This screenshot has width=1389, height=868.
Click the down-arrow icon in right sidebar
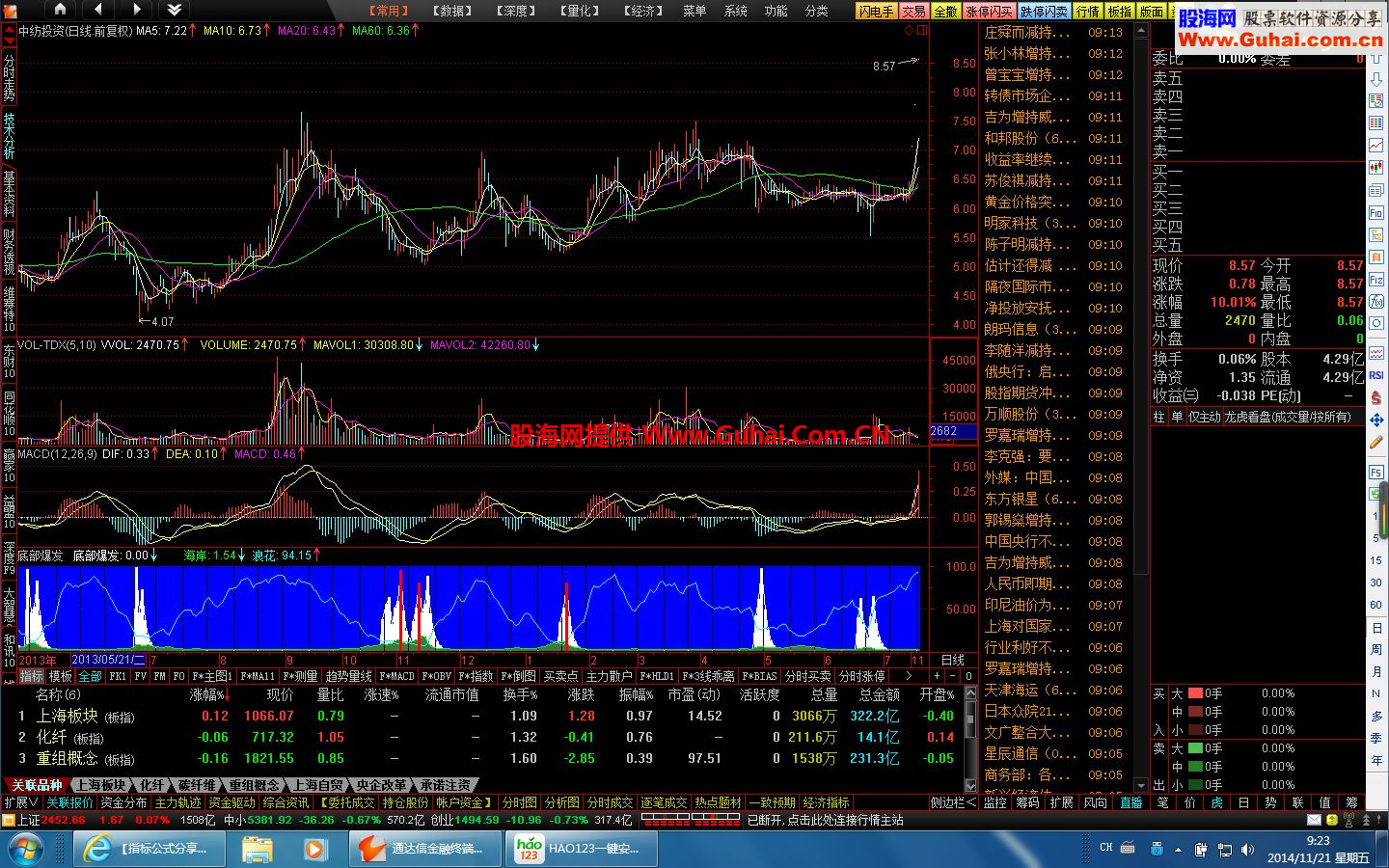[x=1376, y=82]
